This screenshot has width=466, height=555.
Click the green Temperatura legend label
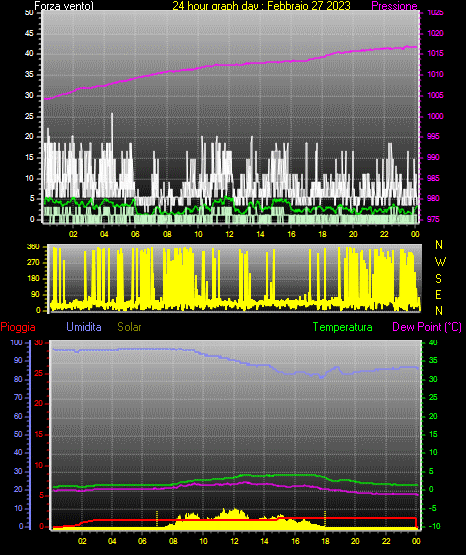click(x=342, y=327)
